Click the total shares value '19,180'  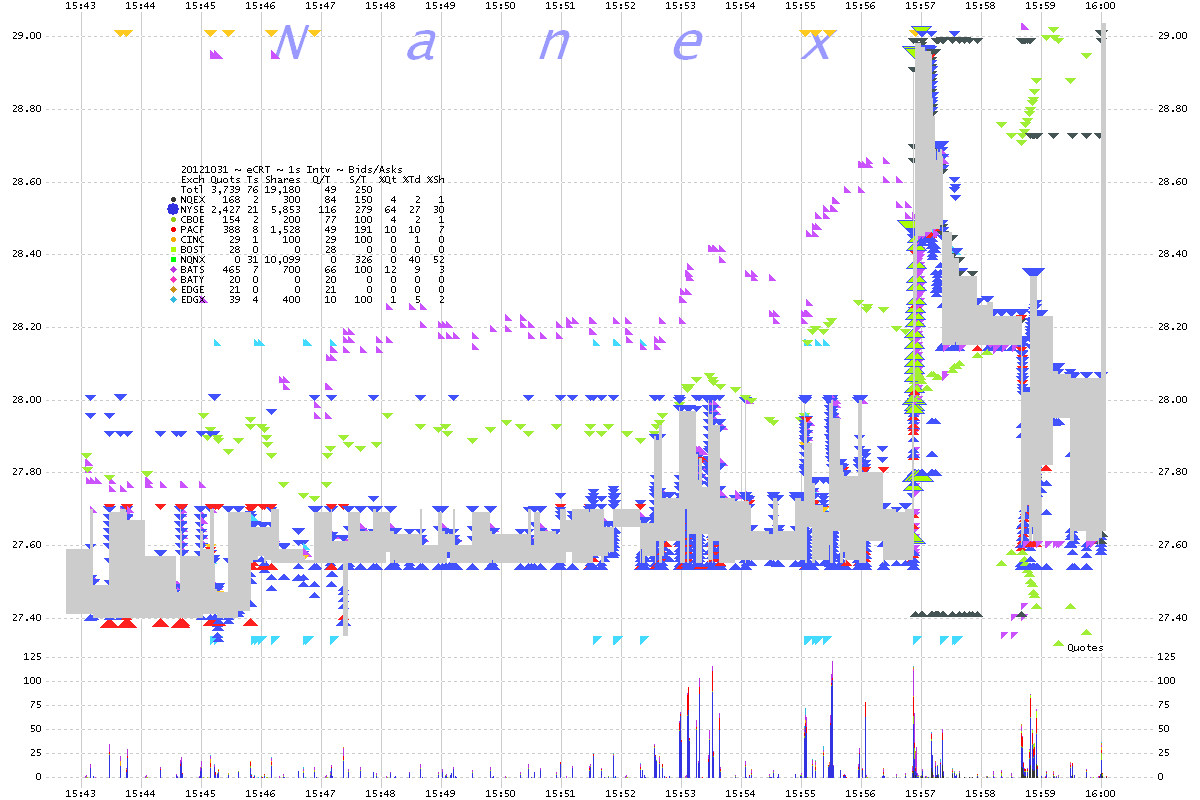[282, 190]
